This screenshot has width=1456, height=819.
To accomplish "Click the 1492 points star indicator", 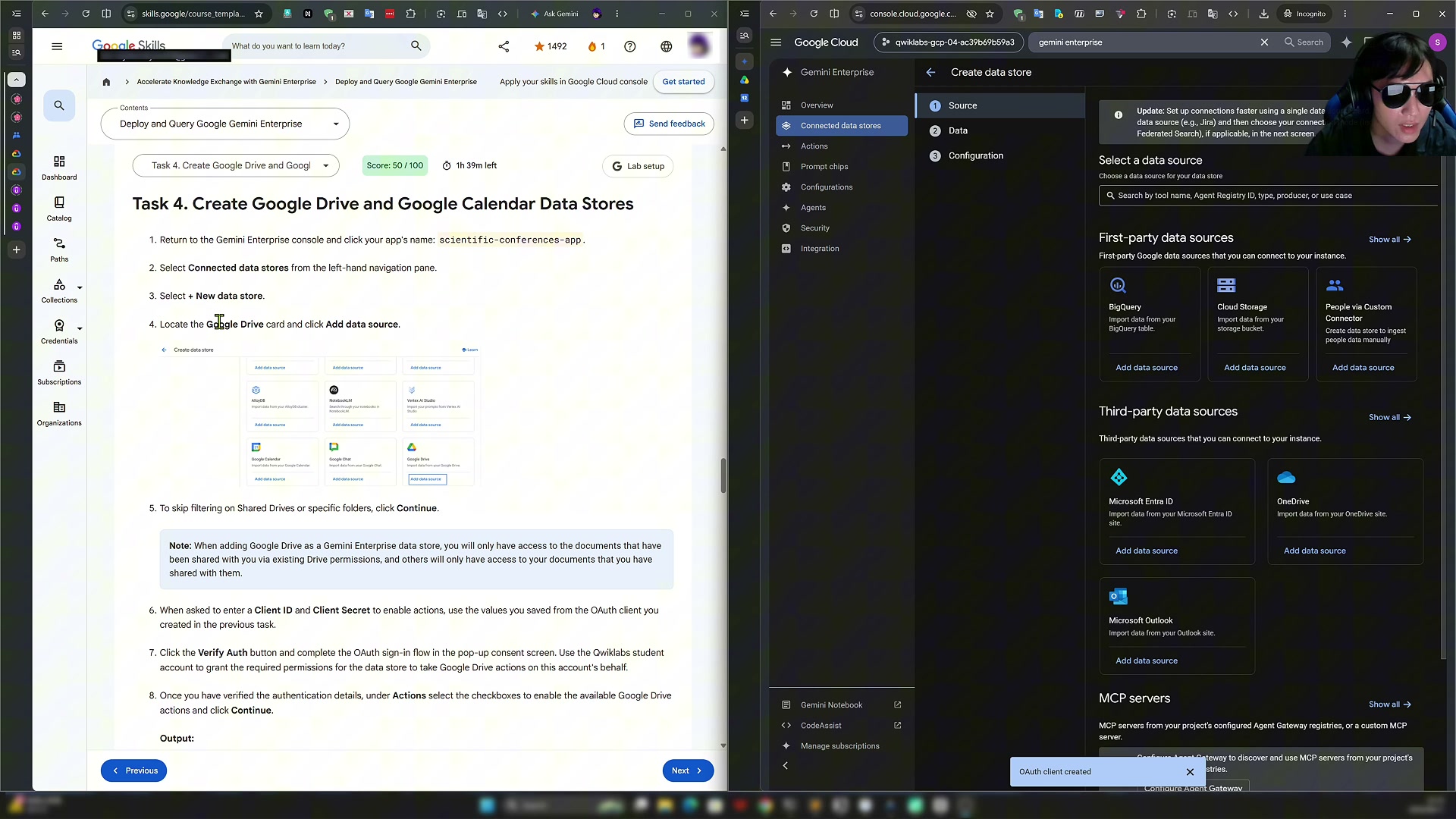I will pyautogui.click(x=551, y=46).
